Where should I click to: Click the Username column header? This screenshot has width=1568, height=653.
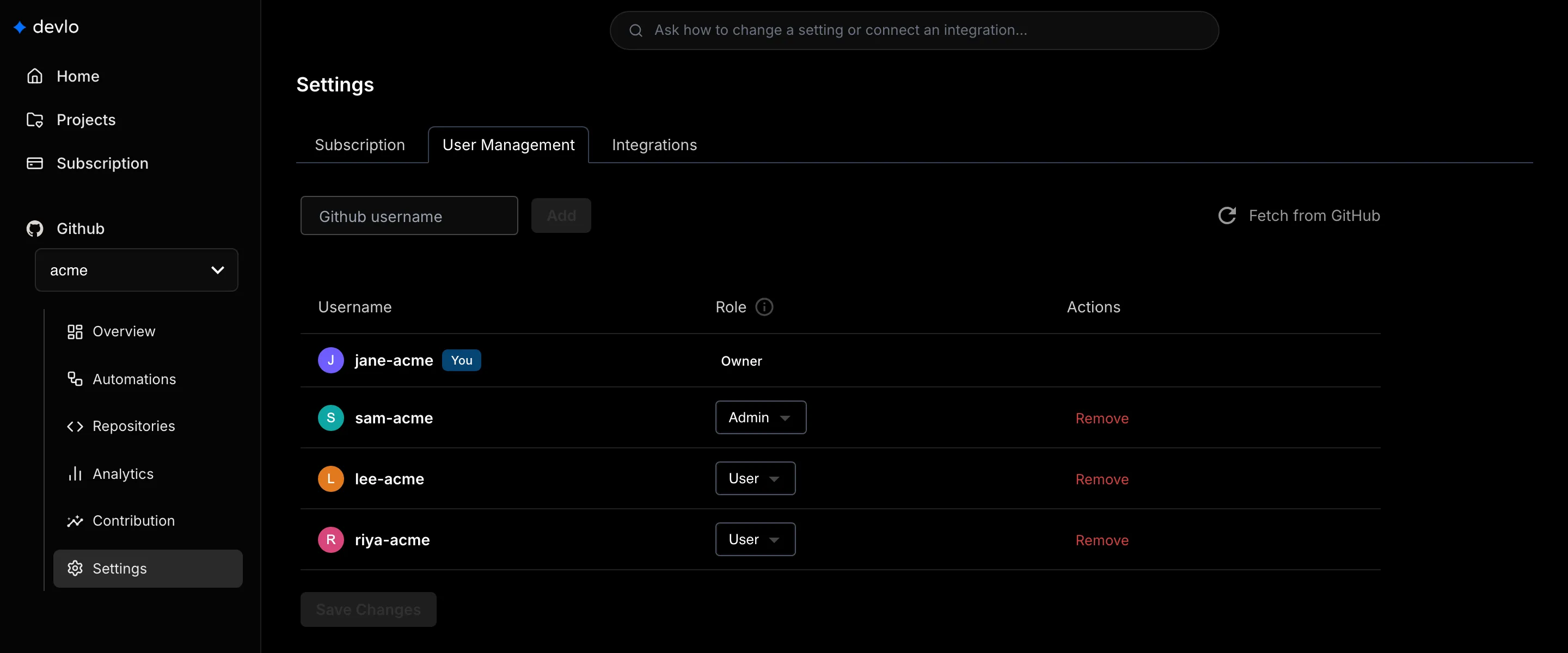click(x=355, y=307)
